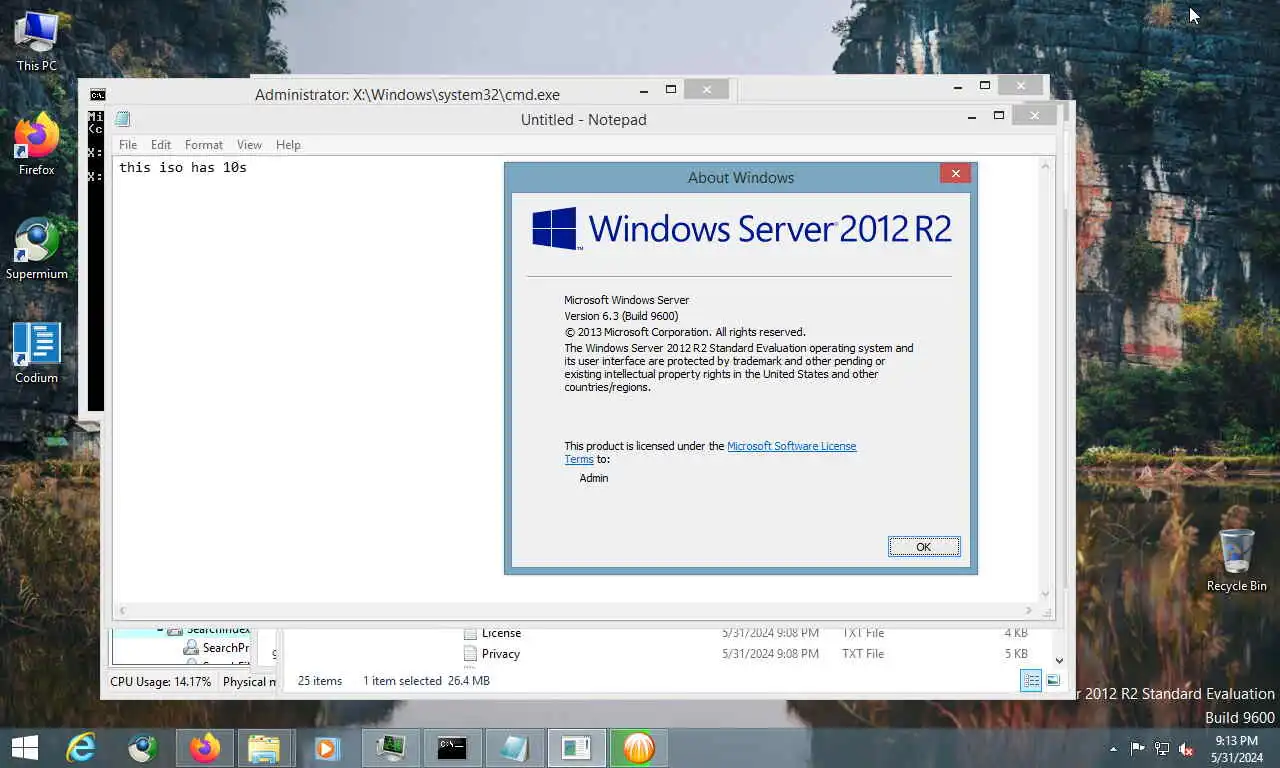Open the This PC desktop icon
The height and width of the screenshot is (768, 1280).
37,42
